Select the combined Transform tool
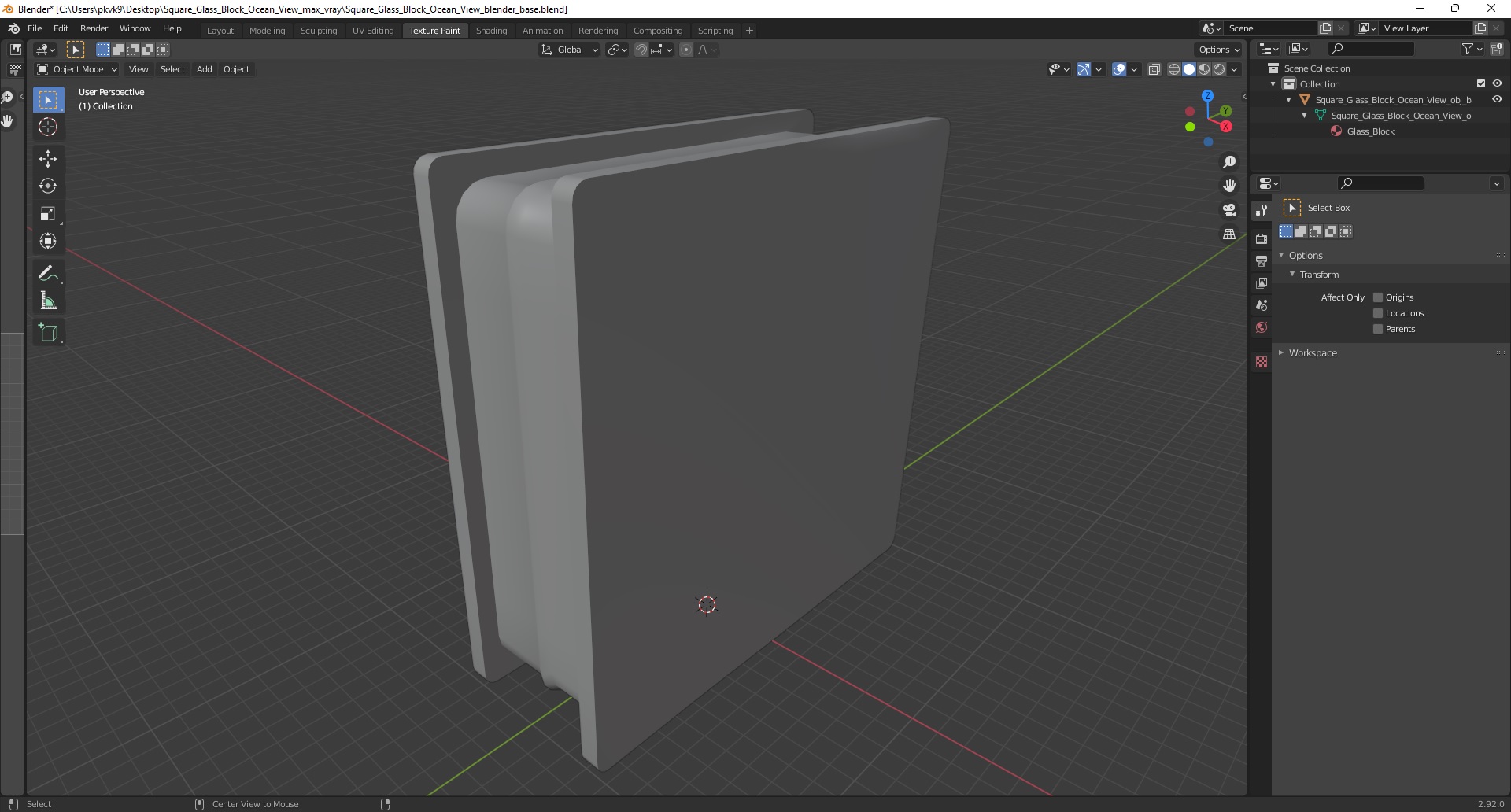 pos(48,242)
